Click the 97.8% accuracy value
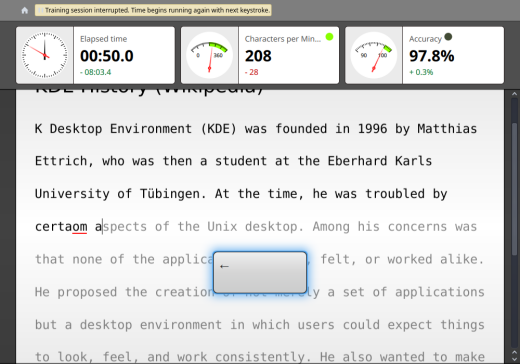The width and height of the screenshot is (520, 364). point(431,56)
